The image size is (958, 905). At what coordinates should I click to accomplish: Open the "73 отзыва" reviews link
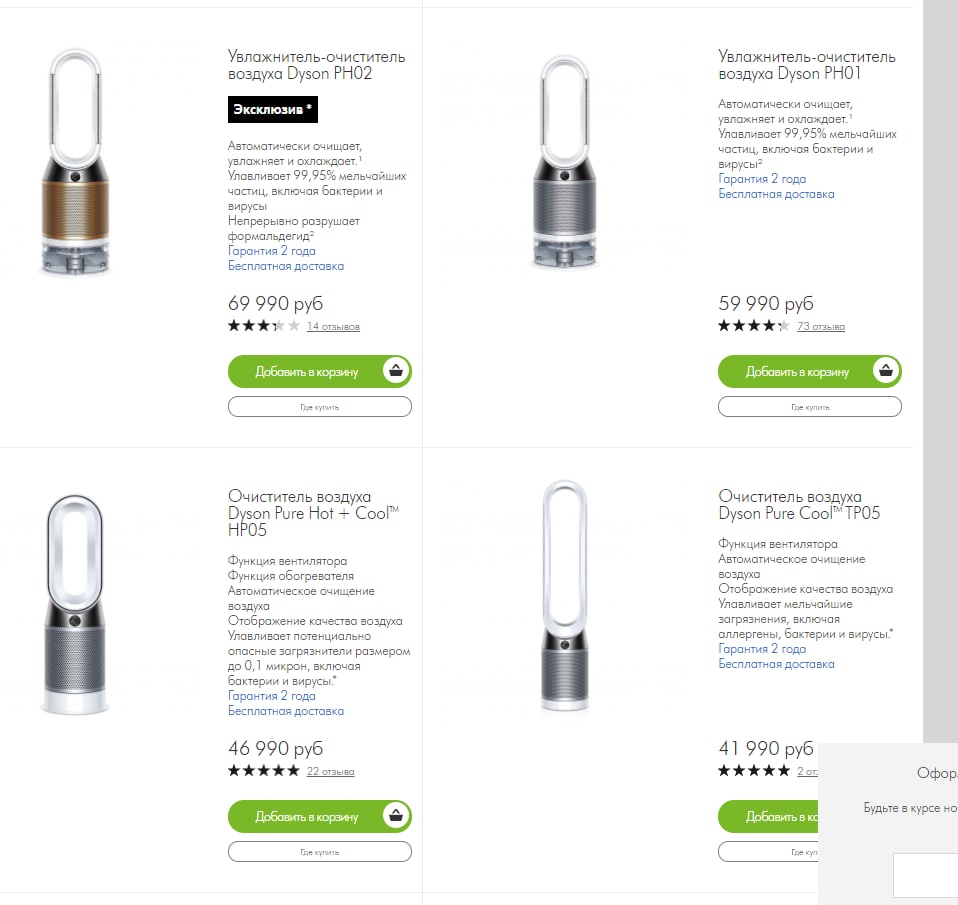coord(821,327)
